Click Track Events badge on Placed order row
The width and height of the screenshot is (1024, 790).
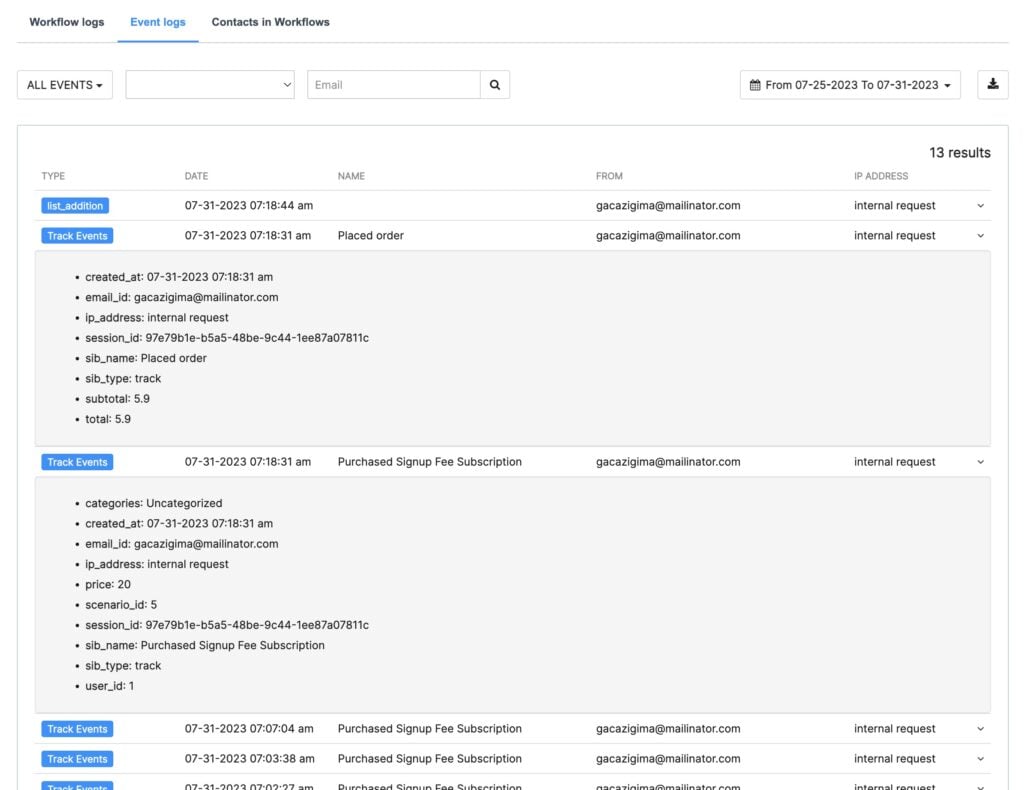click(x=77, y=236)
